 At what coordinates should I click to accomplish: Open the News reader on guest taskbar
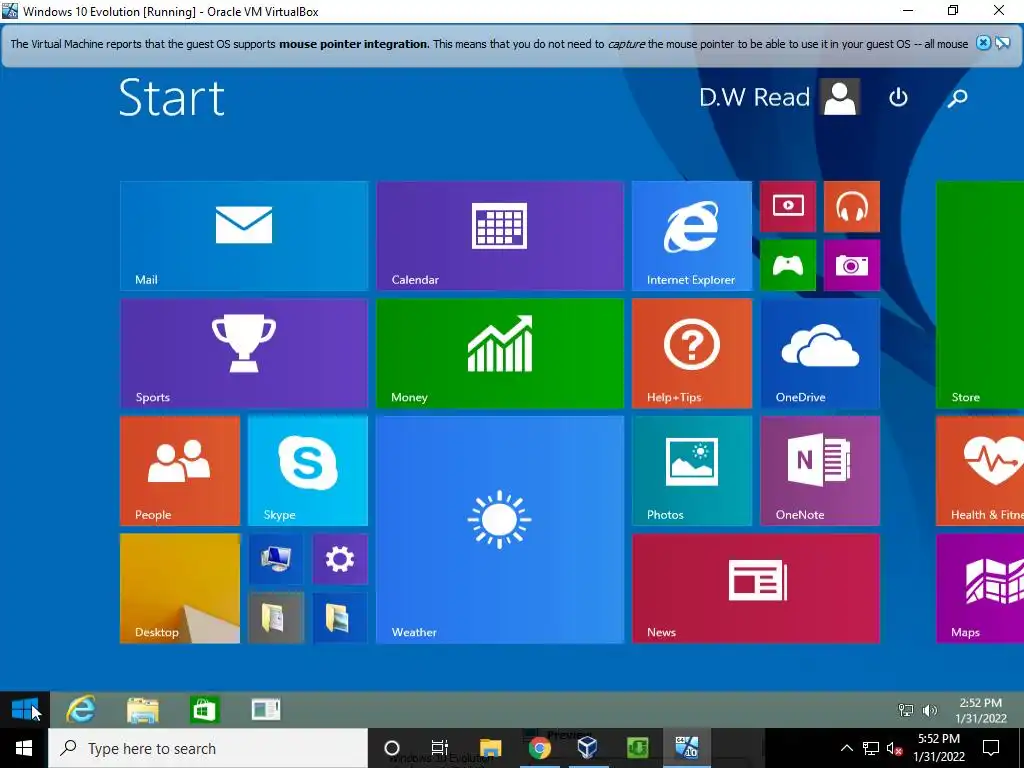(266, 709)
